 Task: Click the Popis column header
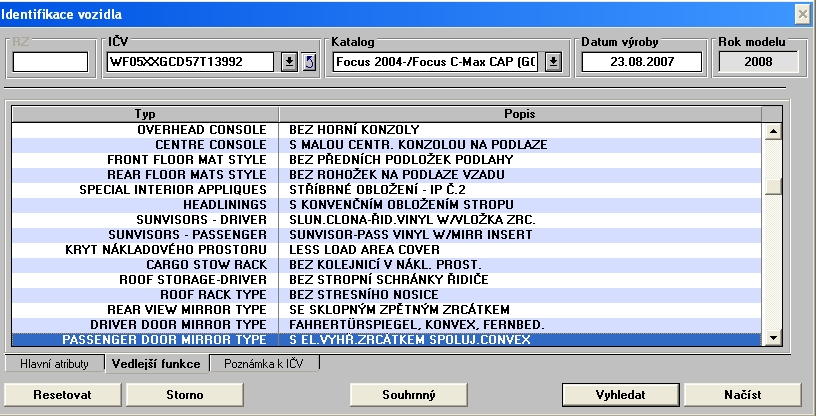point(520,113)
